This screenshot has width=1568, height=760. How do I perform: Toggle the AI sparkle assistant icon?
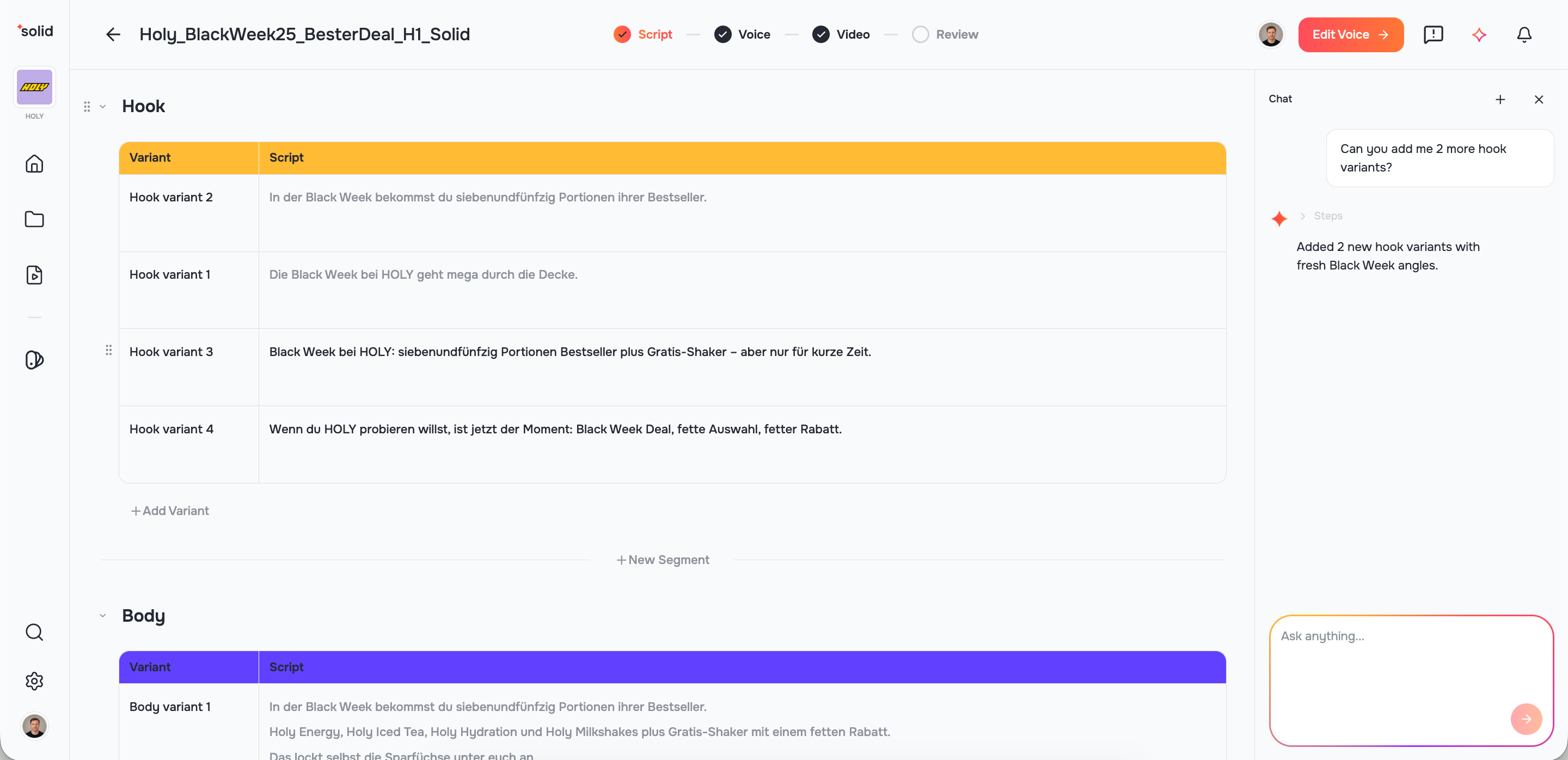[1479, 35]
